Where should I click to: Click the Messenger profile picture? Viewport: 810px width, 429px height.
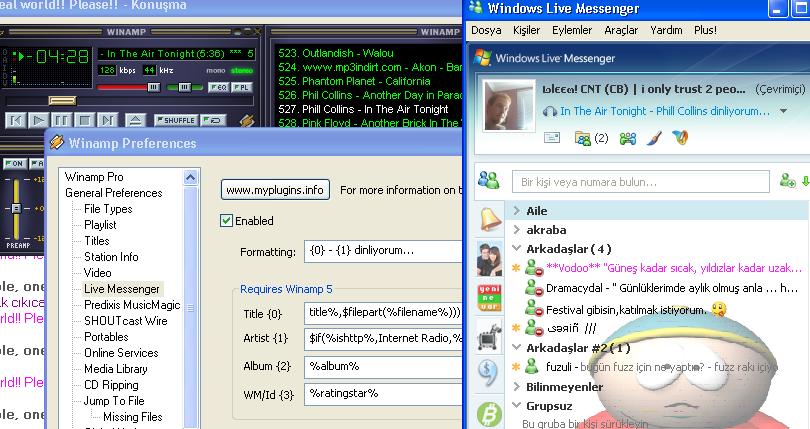(509, 106)
